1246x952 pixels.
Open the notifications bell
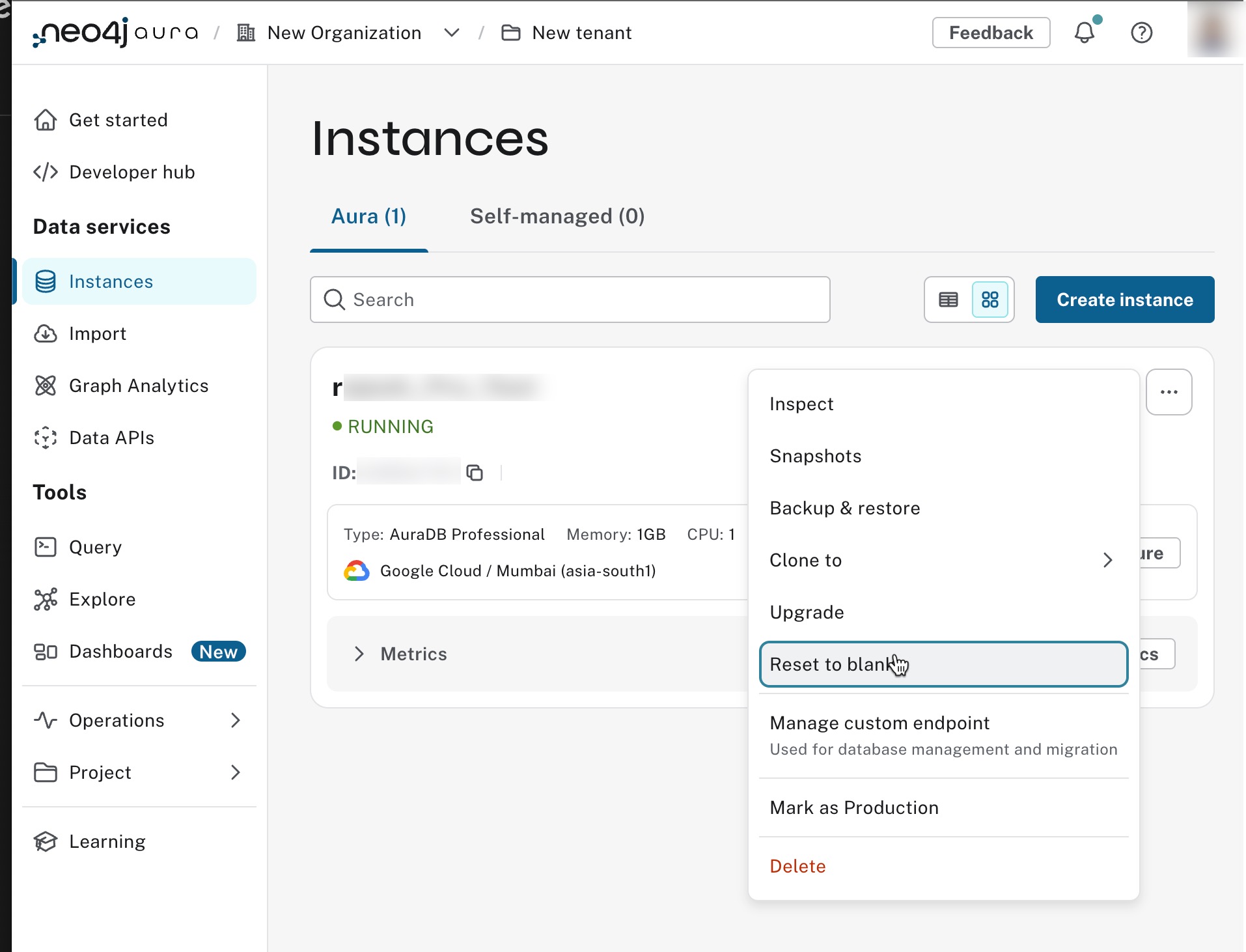[x=1084, y=33]
